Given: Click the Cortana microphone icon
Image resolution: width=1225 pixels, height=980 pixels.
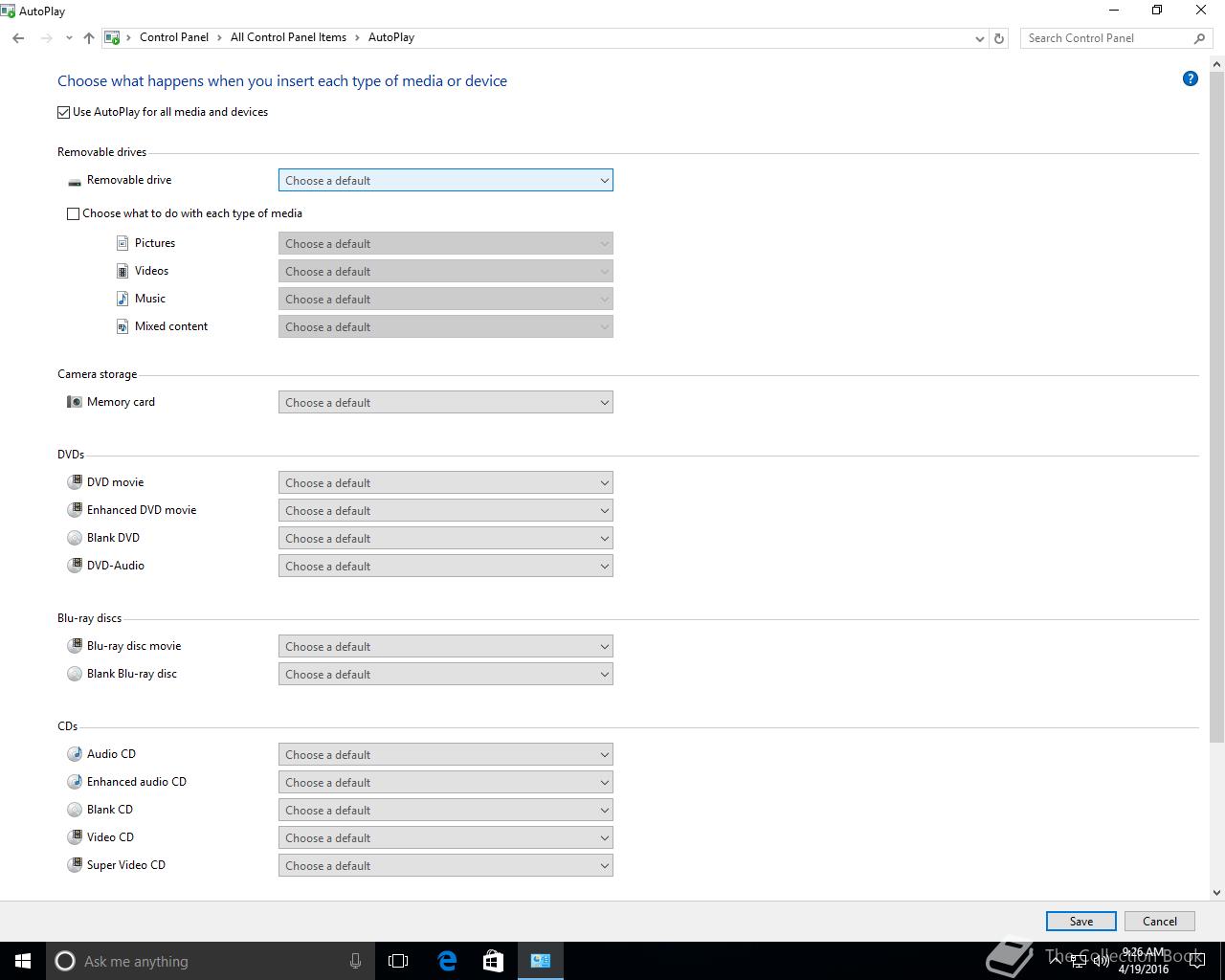Looking at the screenshot, I should coord(355,961).
